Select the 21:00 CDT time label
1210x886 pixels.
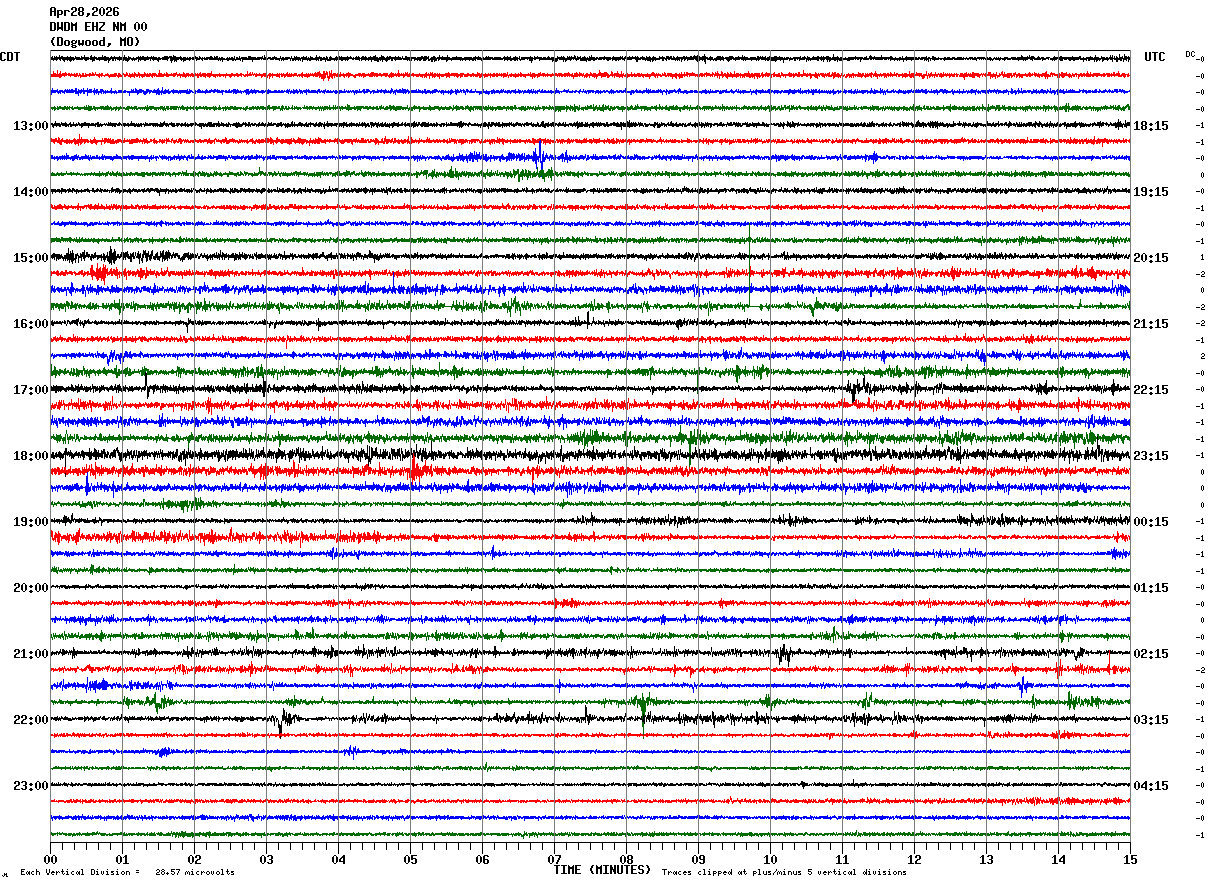(31, 654)
